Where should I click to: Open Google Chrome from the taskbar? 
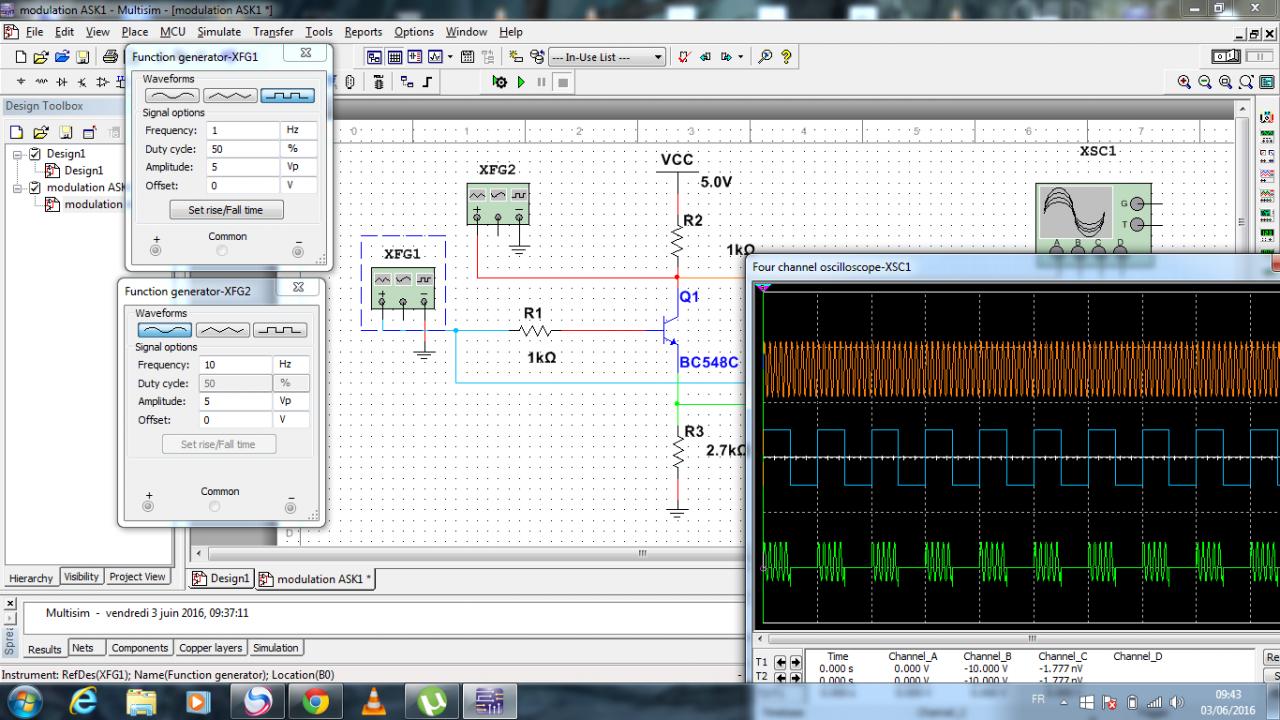[x=315, y=702]
